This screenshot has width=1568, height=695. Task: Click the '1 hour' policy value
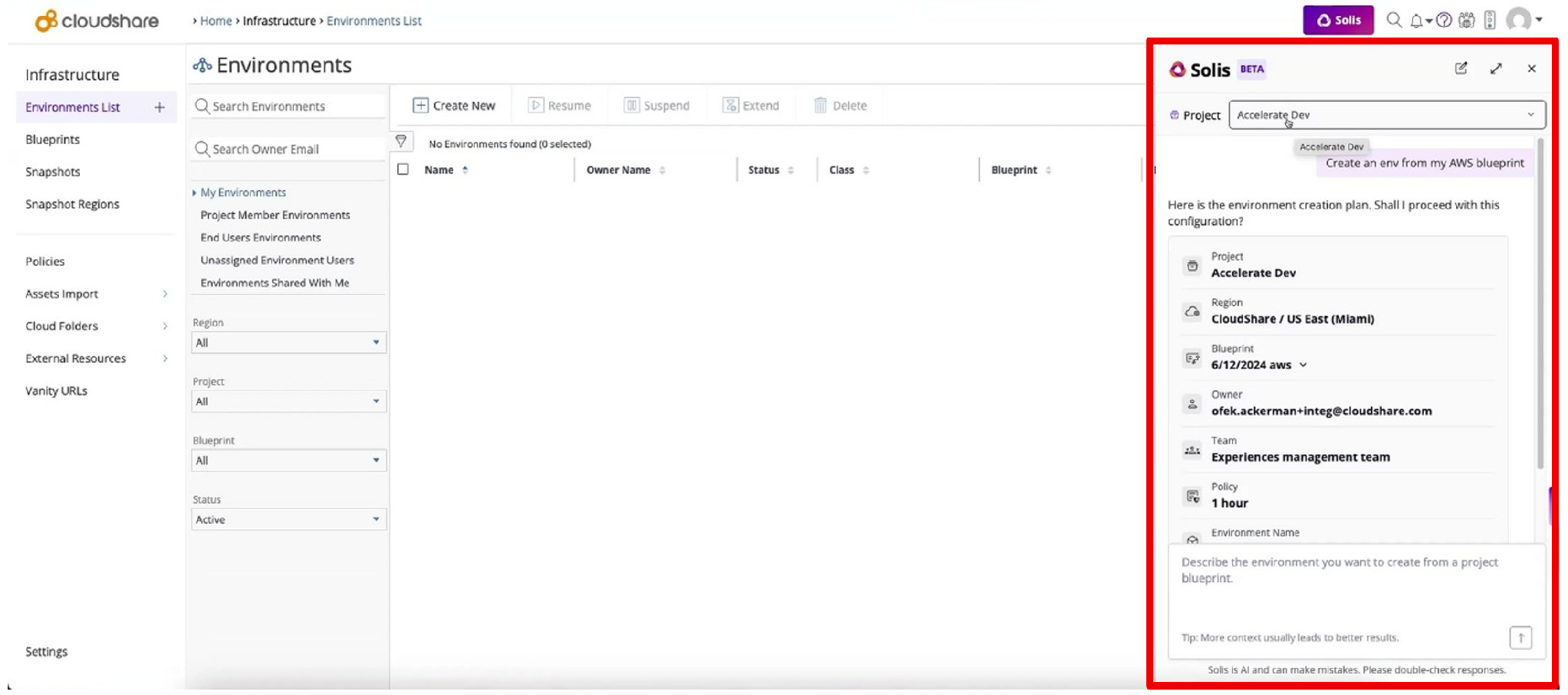pyautogui.click(x=1229, y=503)
